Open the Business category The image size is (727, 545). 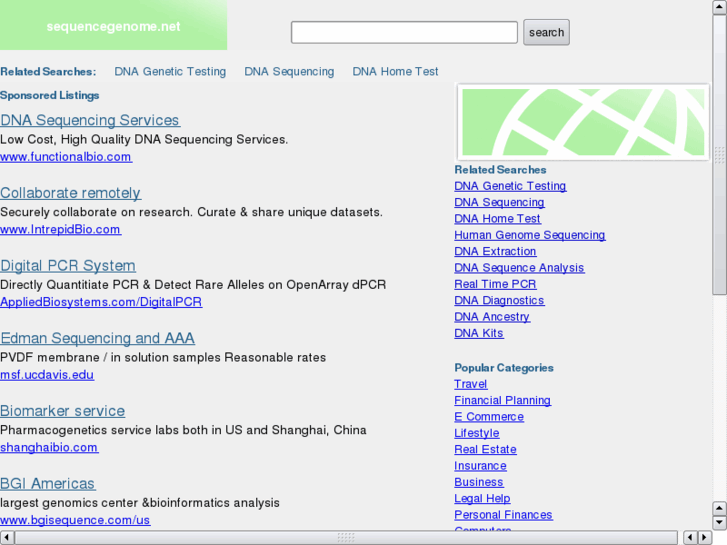(479, 482)
